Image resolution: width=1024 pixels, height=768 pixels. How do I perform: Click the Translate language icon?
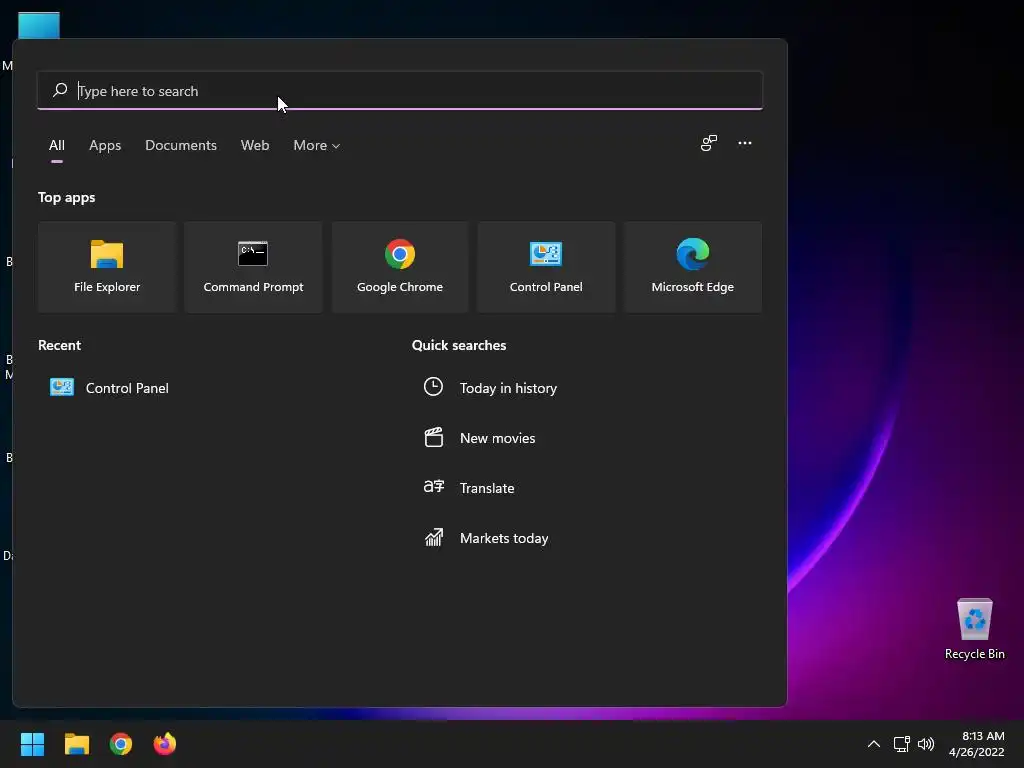pyautogui.click(x=434, y=487)
